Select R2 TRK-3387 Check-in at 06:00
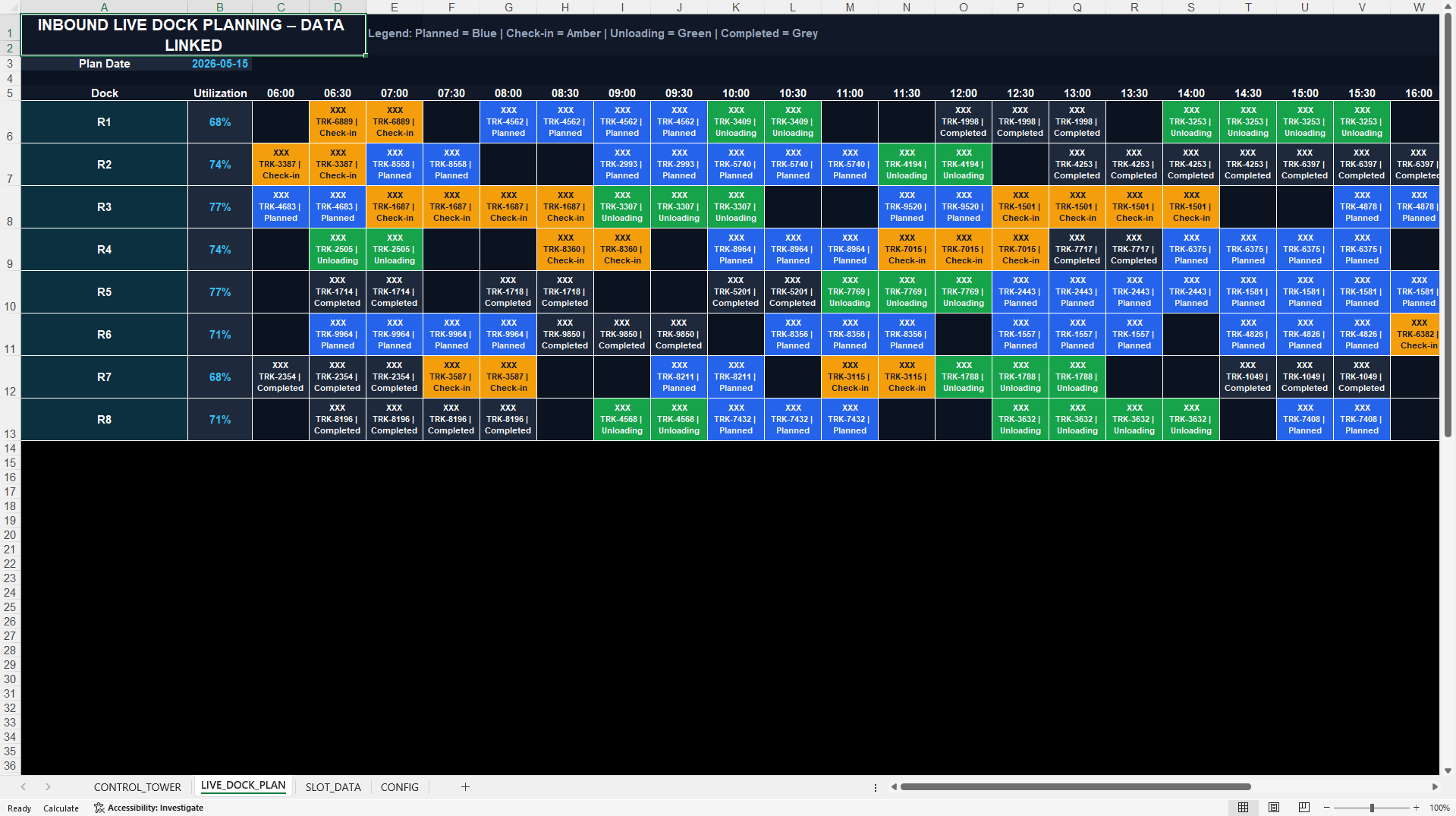This screenshot has height=816, width=1456. pos(281,165)
